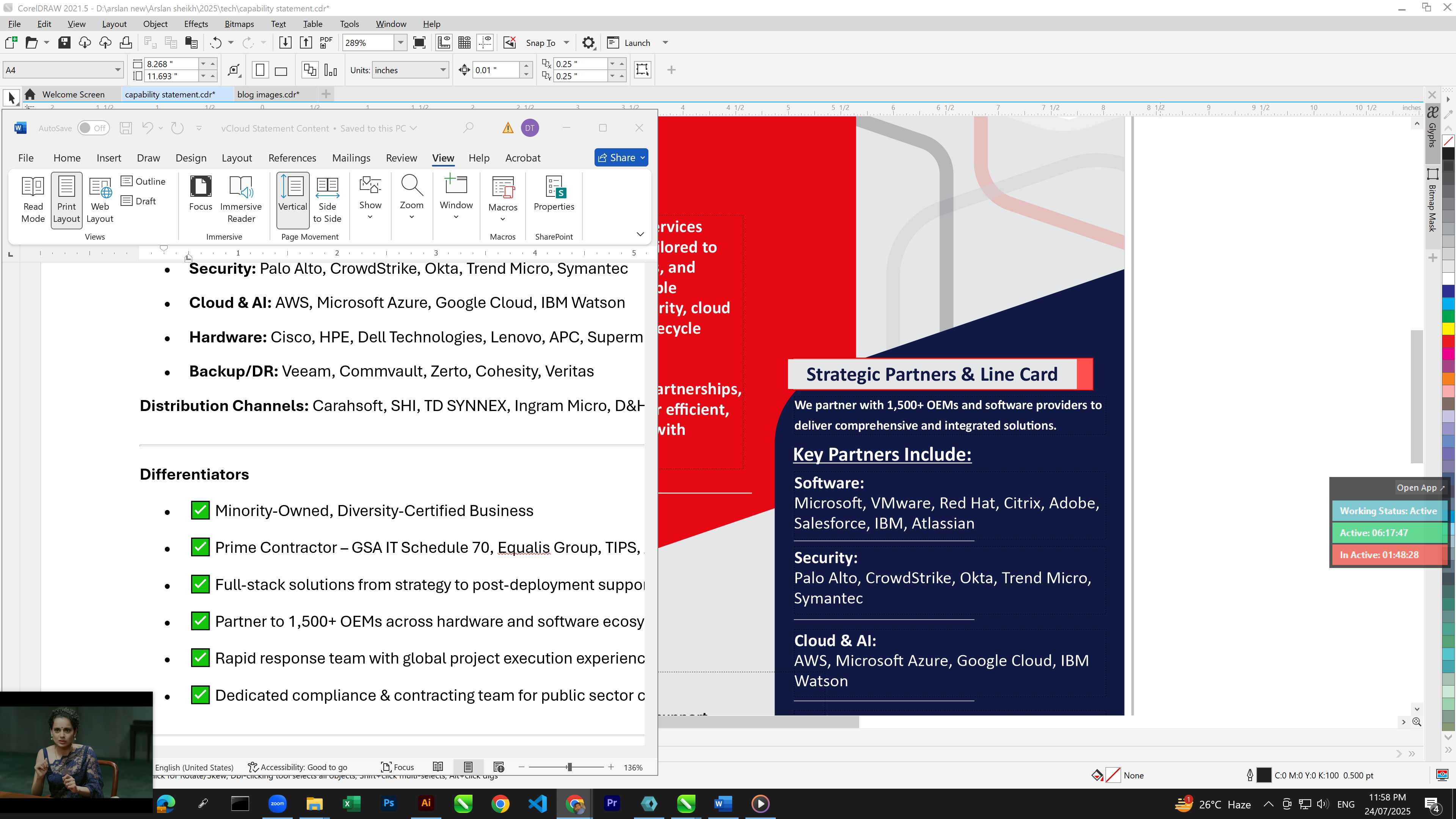Open Excel from the taskbar
The height and width of the screenshot is (819, 1456).
[351, 803]
